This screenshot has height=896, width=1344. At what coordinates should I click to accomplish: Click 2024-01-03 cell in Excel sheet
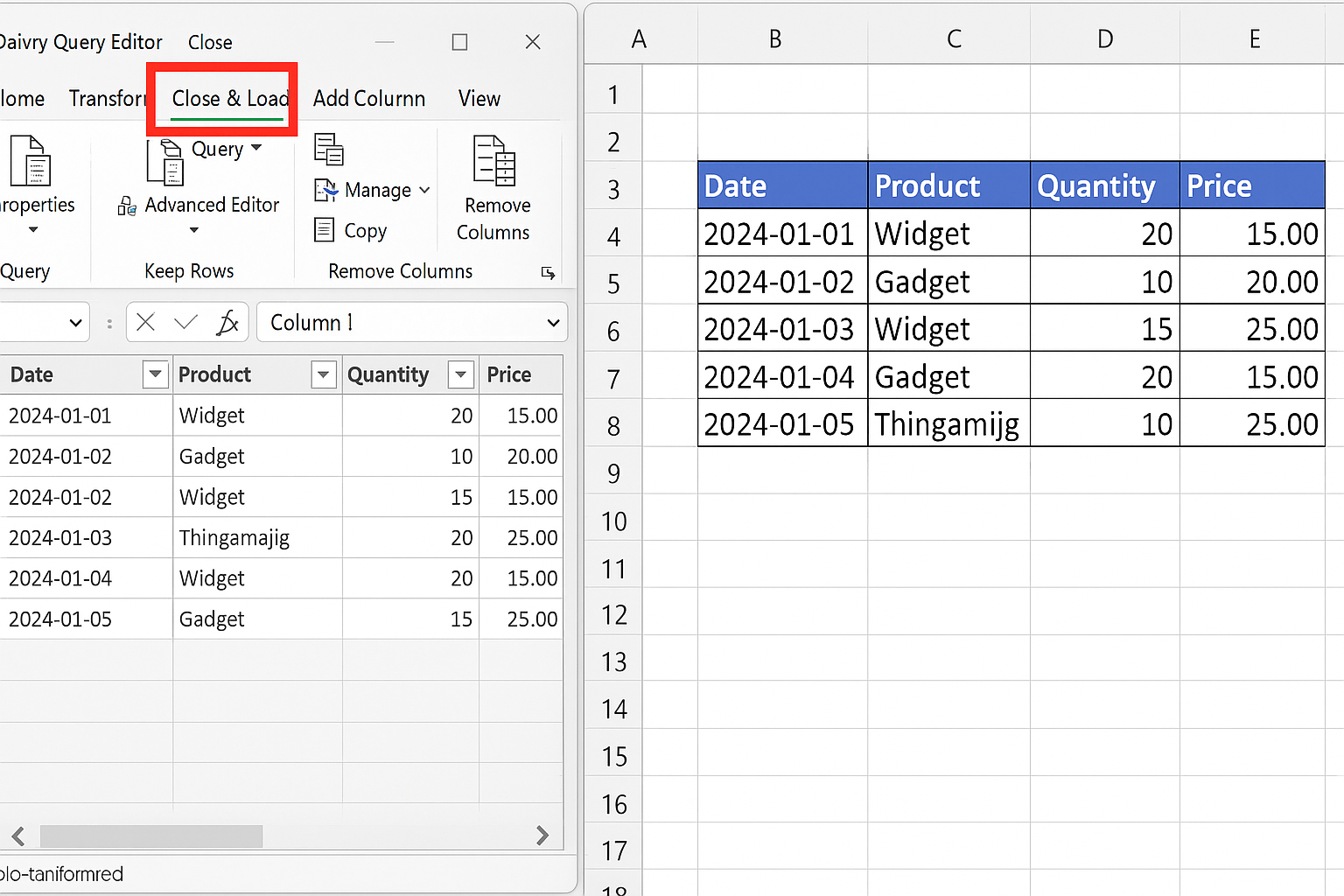pos(783,329)
